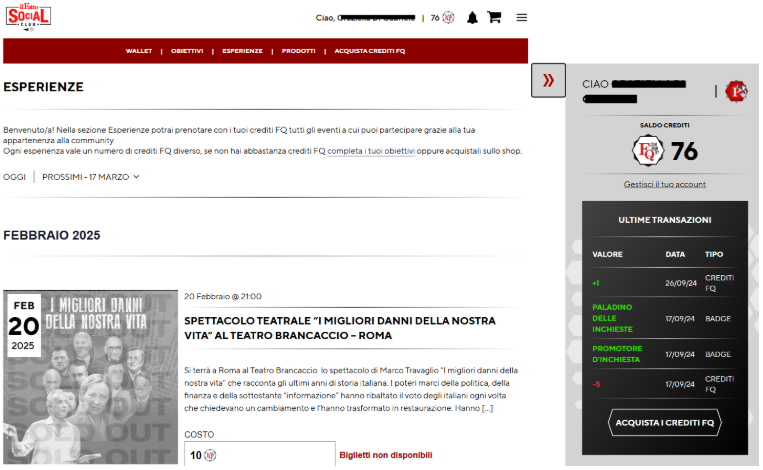Collapse the sidebar with the double-arrow button
763x470 pixels.
[548, 81]
